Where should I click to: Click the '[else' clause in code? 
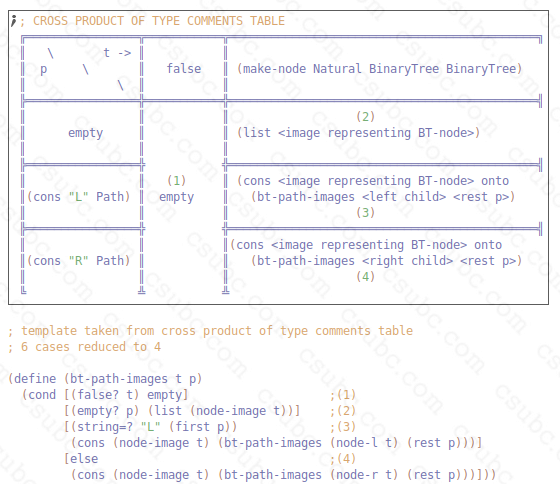(81, 459)
